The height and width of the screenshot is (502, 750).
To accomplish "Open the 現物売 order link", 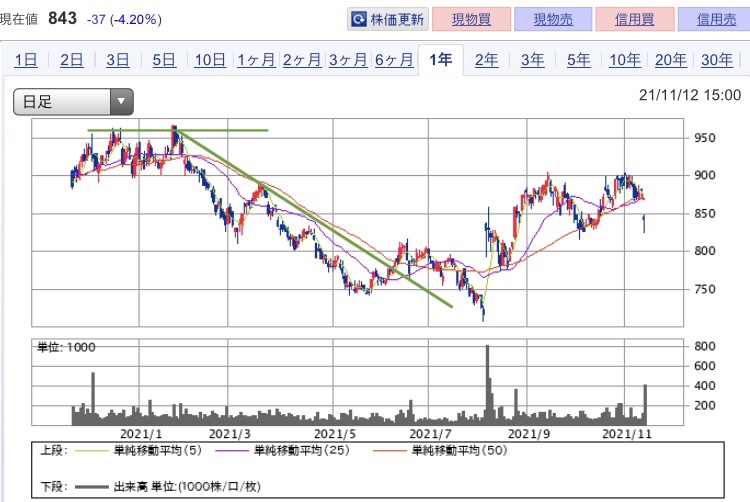I will click(x=553, y=19).
